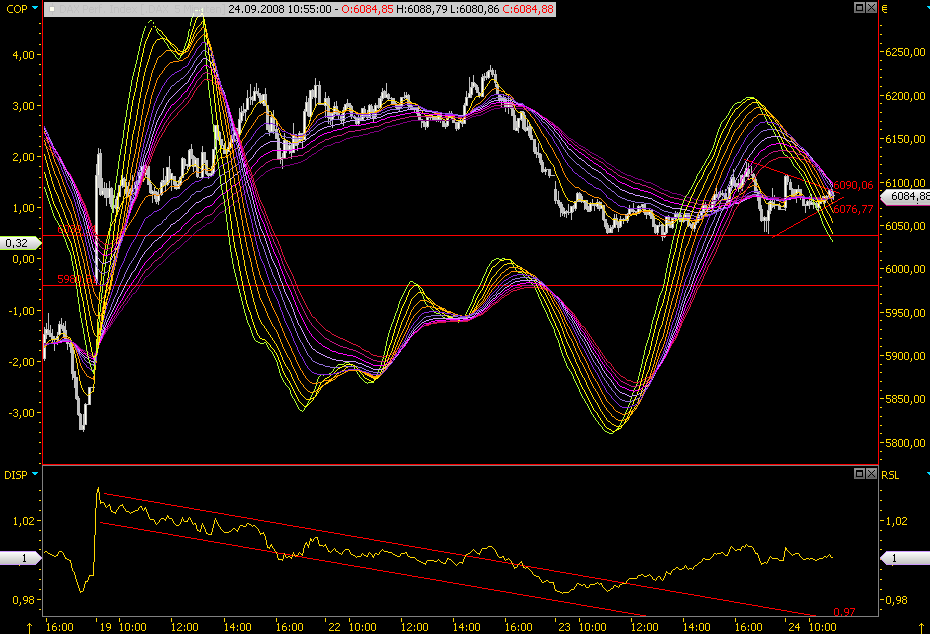
Task: Click the small square in the DAX legend
Action: tap(52, 9)
